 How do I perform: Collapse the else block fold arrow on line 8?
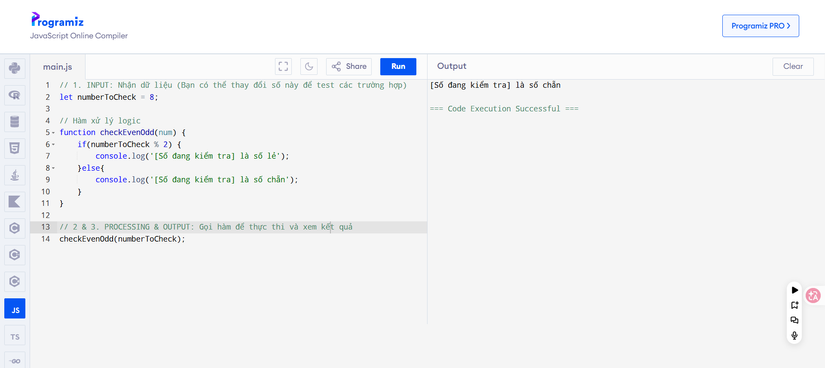point(54,168)
